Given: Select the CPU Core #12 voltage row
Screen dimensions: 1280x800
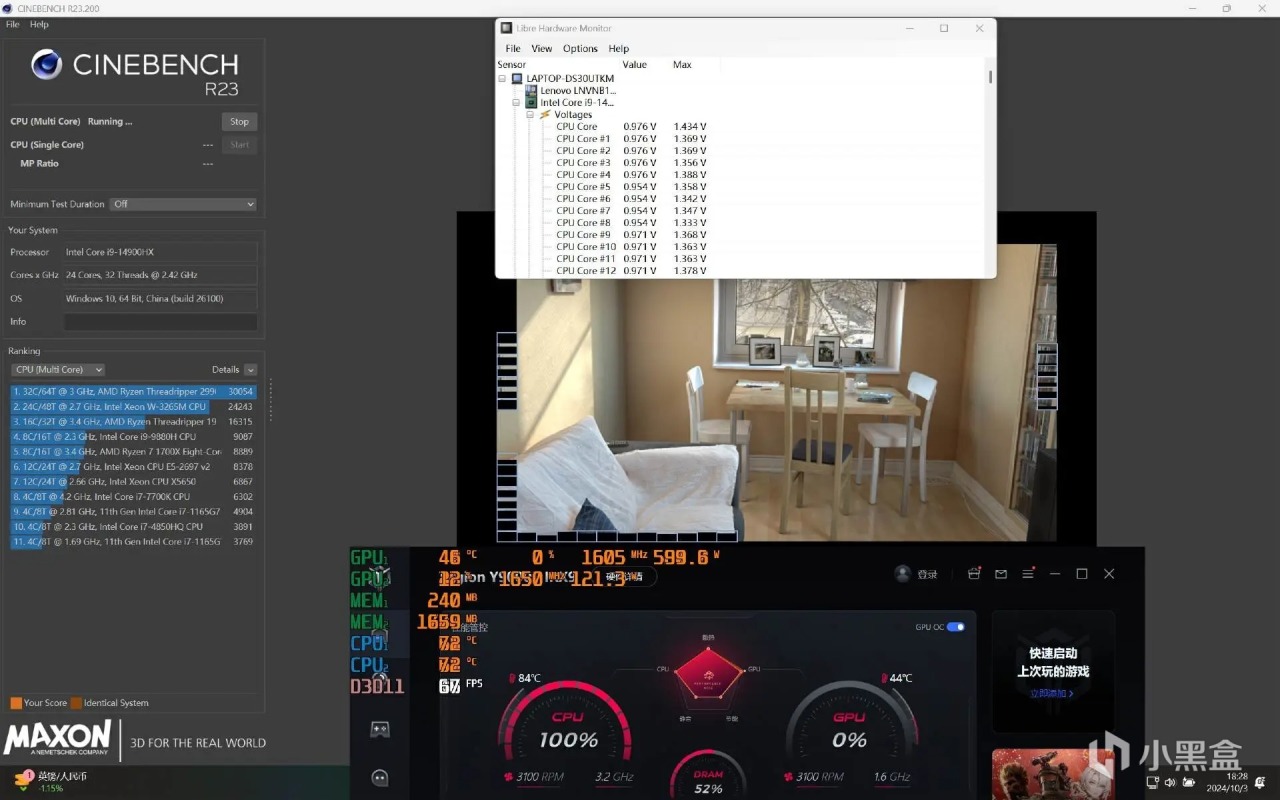Looking at the screenshot, I should [x=631, y=270].
